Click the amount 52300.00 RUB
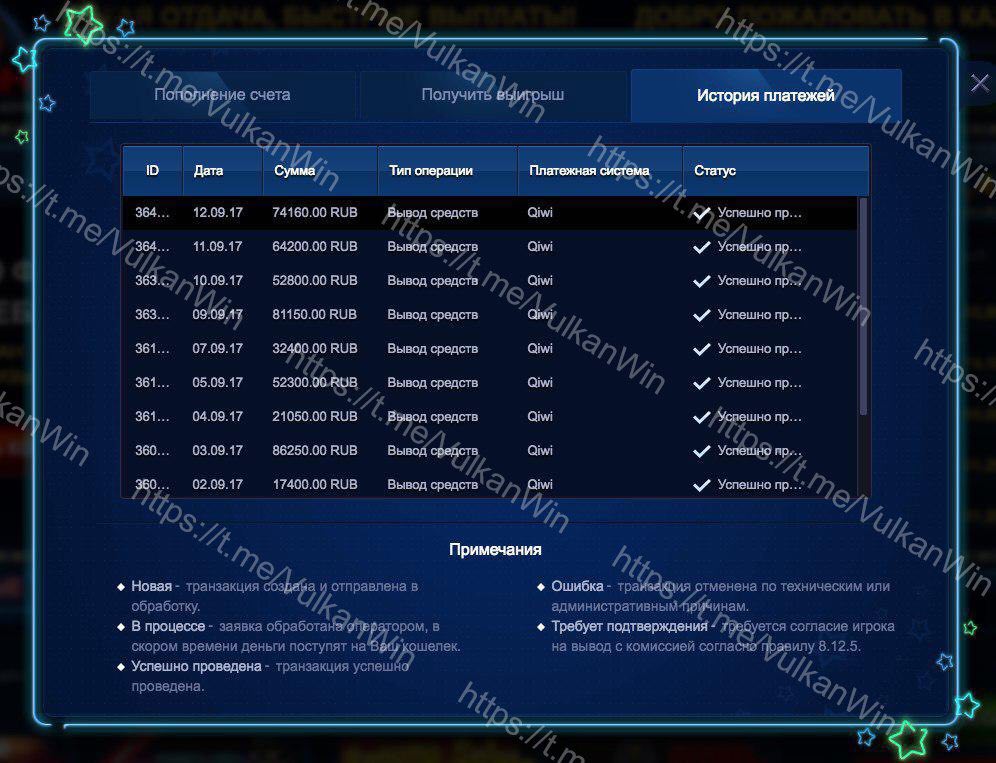This screenshot has width=996, height=763. pyautogui.click(x=314, y=382)
